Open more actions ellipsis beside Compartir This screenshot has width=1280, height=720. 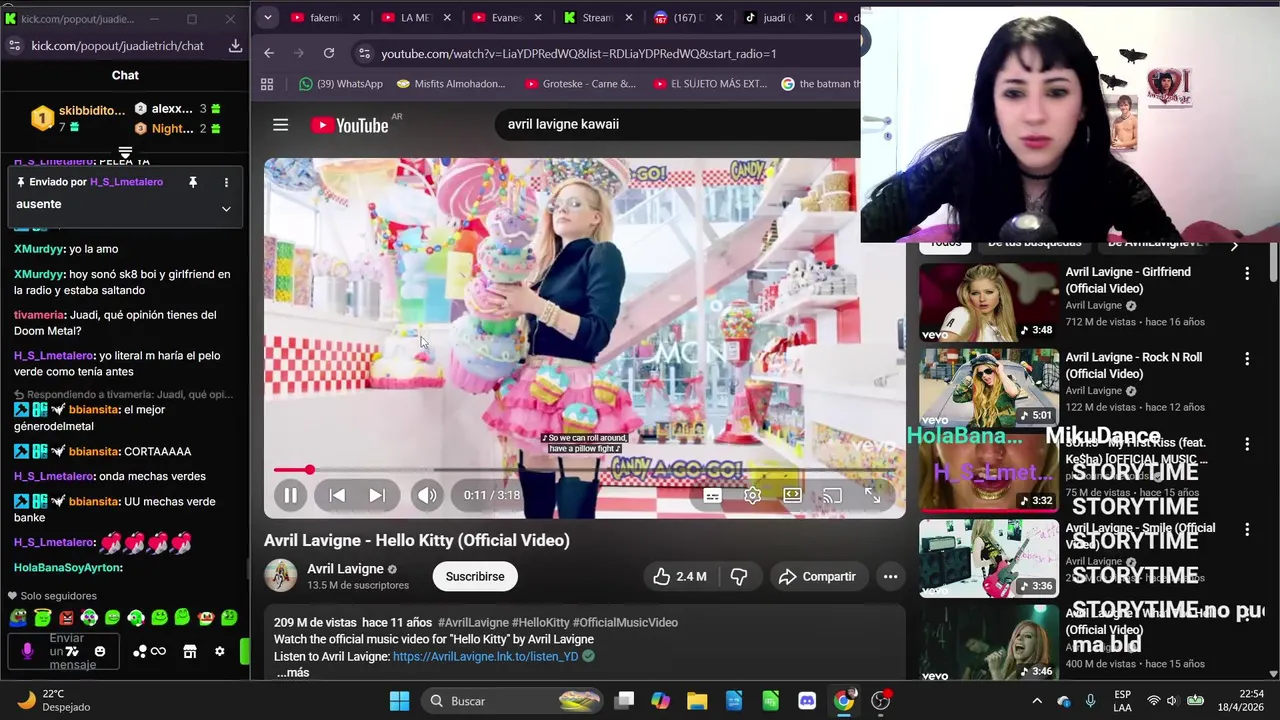point(890,576)
